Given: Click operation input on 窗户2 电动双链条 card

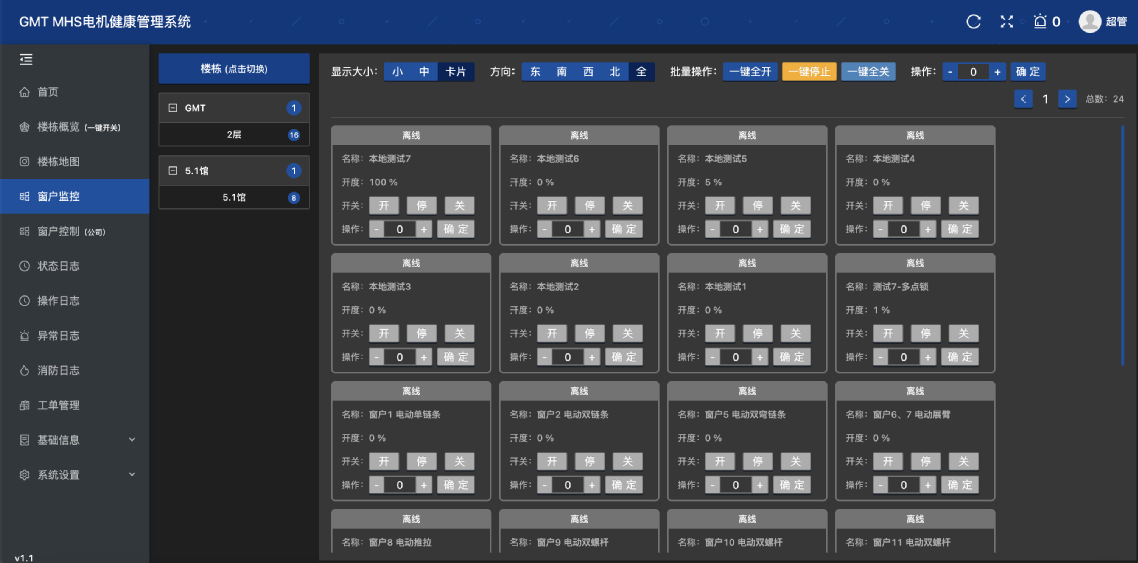Looking at the screenshot, I should click(568, 485).
